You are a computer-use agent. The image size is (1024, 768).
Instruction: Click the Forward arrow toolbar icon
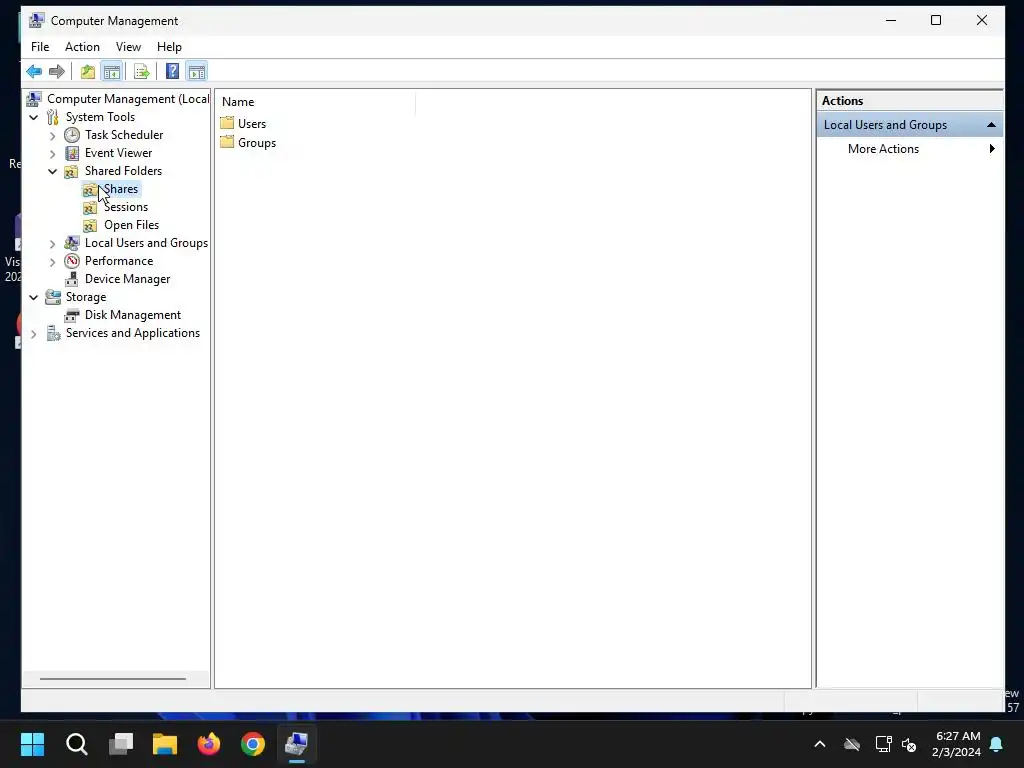click(x=57, y=71)
